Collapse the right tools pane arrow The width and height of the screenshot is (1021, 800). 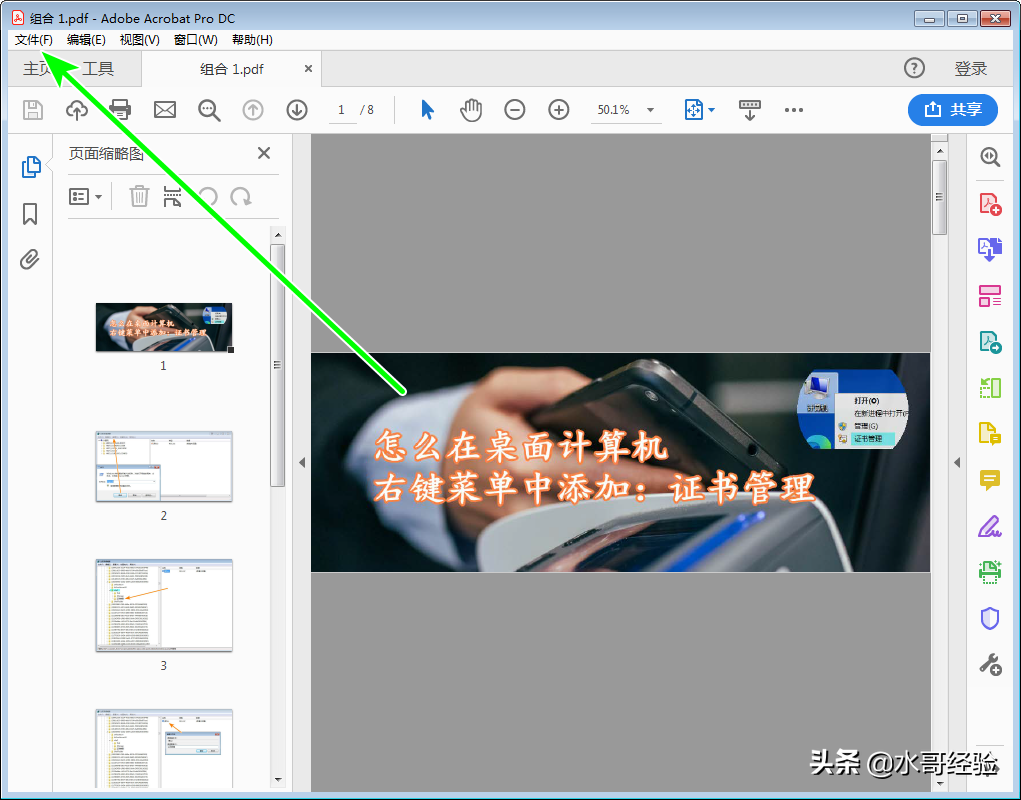pyautogui.click(x=957, y=463)
